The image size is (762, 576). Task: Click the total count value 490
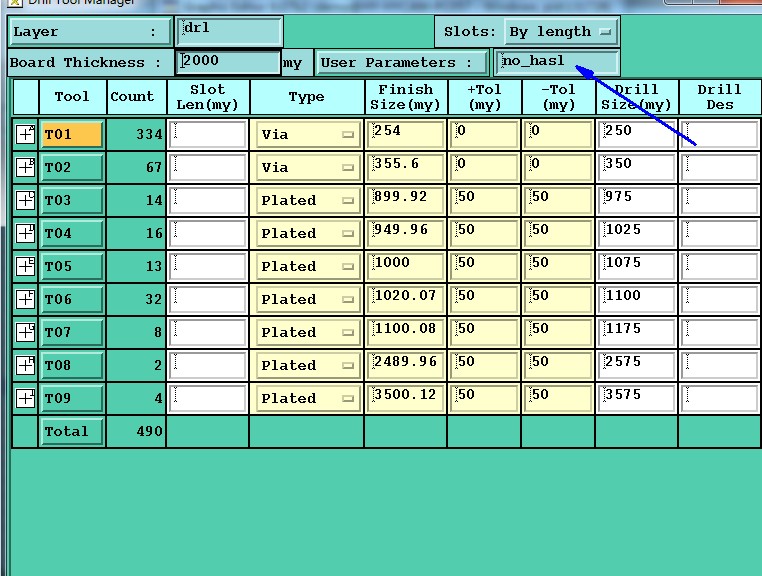pyautogui.click(x=149, y=431)
